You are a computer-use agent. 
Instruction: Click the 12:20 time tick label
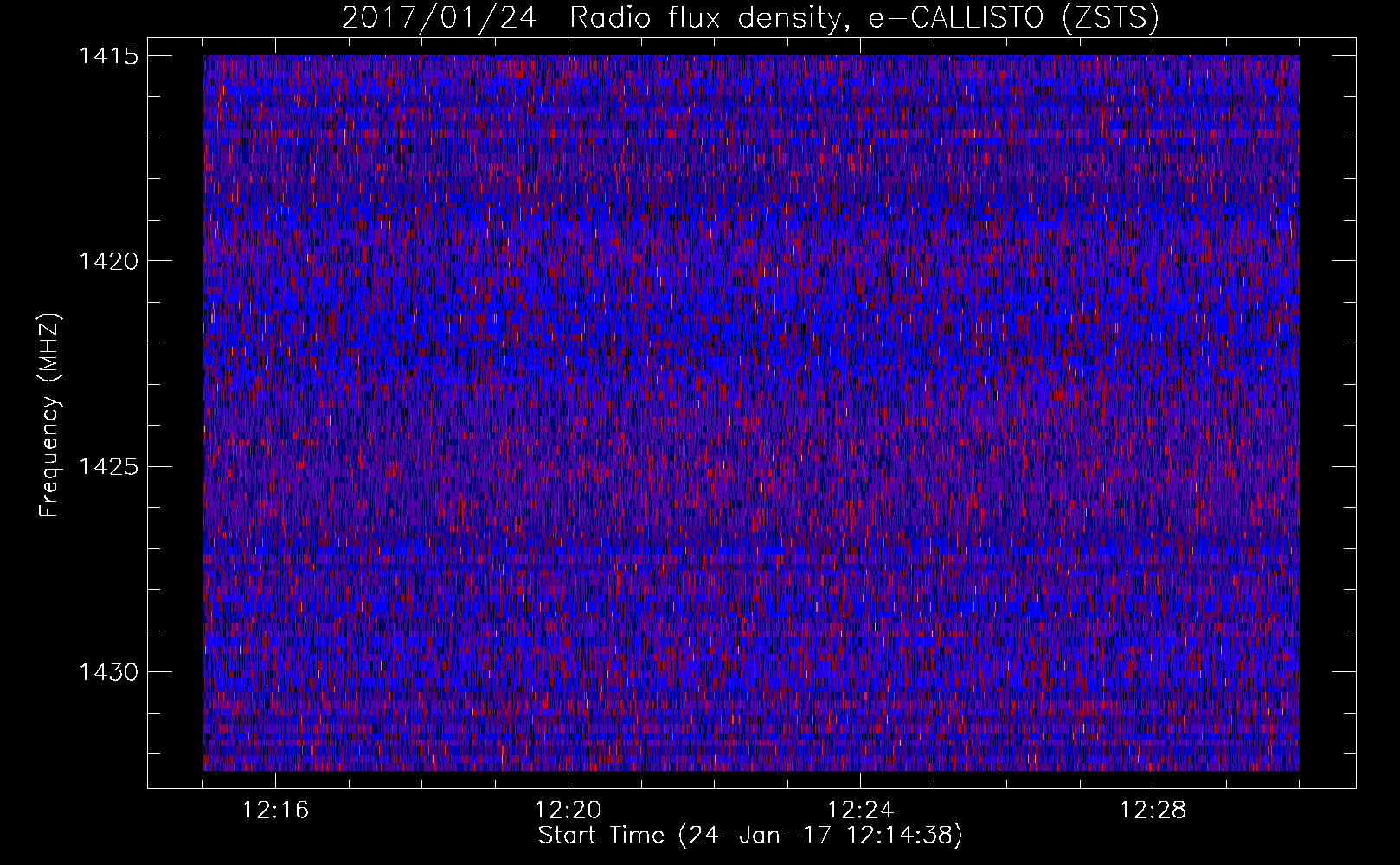coord(568,811)
